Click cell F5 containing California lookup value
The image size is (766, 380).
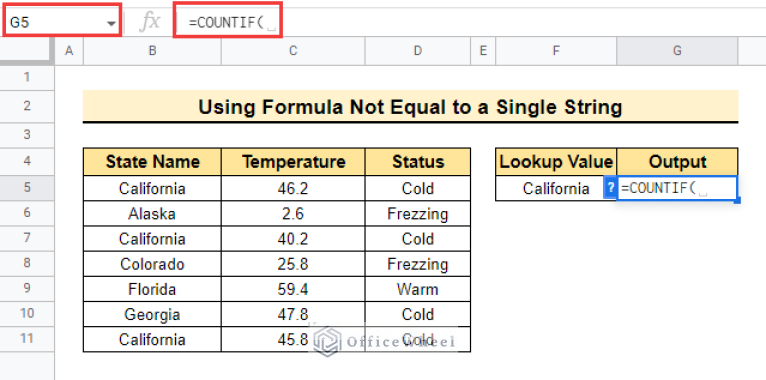[x=556, y=188]
